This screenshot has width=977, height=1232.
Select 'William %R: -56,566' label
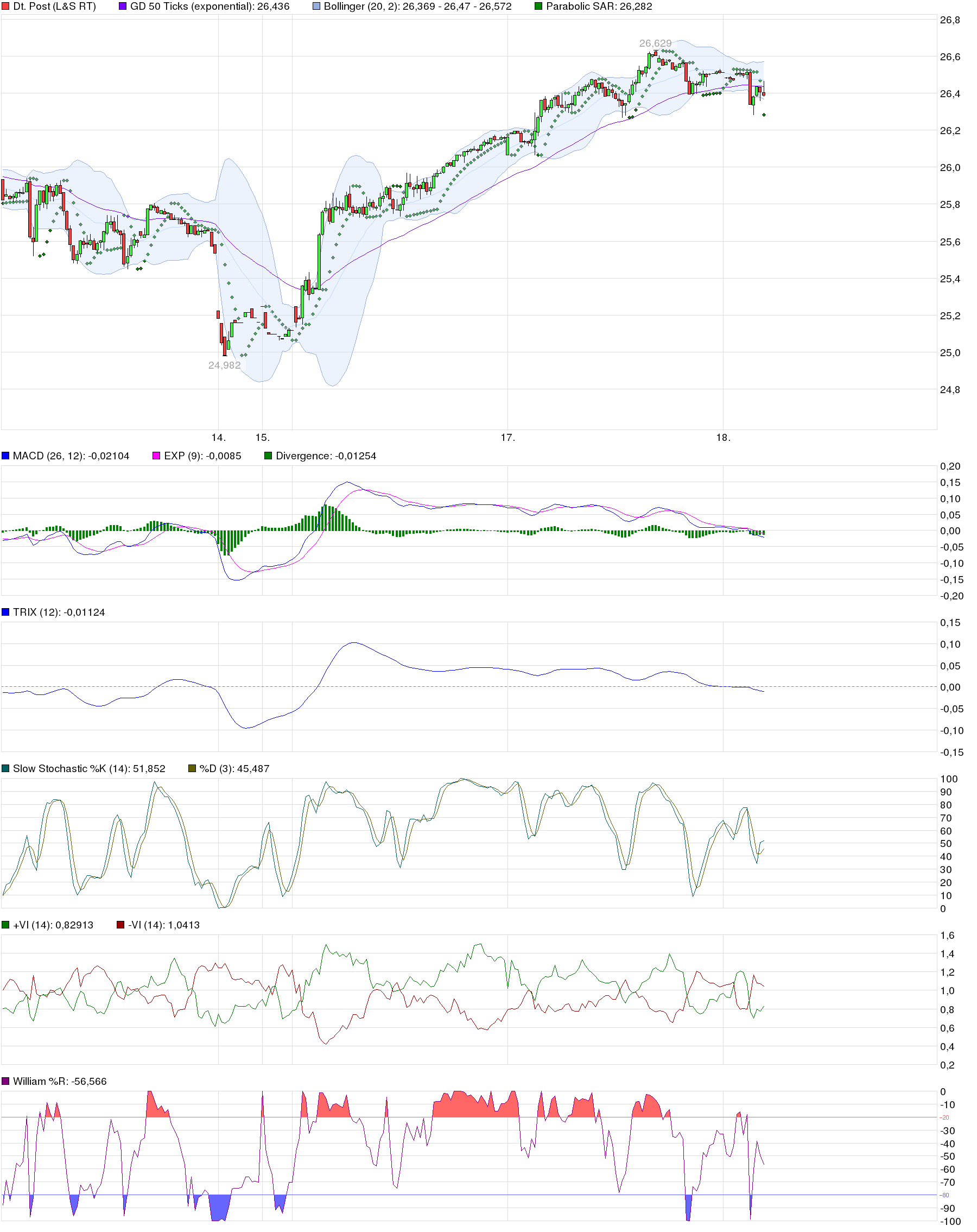coord(60,1081)
